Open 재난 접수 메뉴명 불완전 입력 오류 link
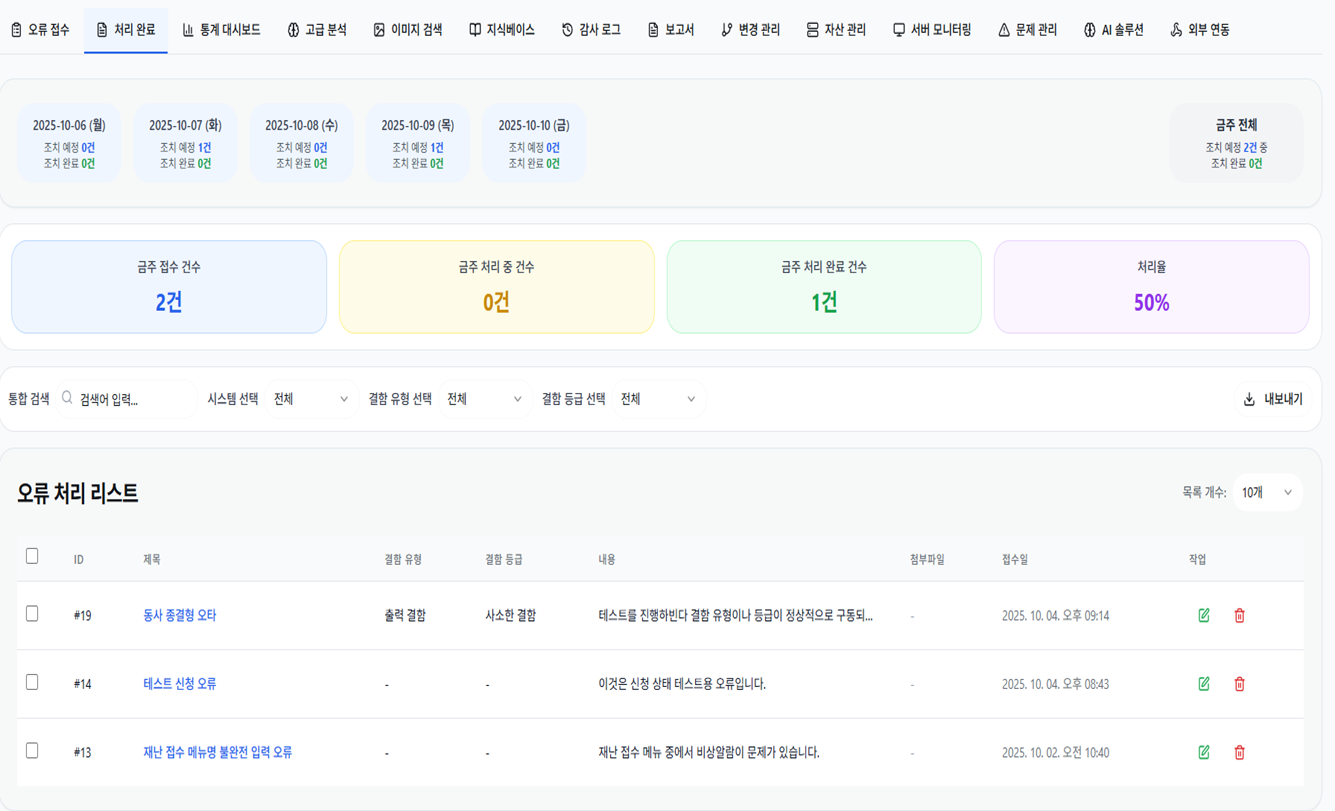Image resolution: width=1335 pixels, height=811 pixels. [218, 752]
